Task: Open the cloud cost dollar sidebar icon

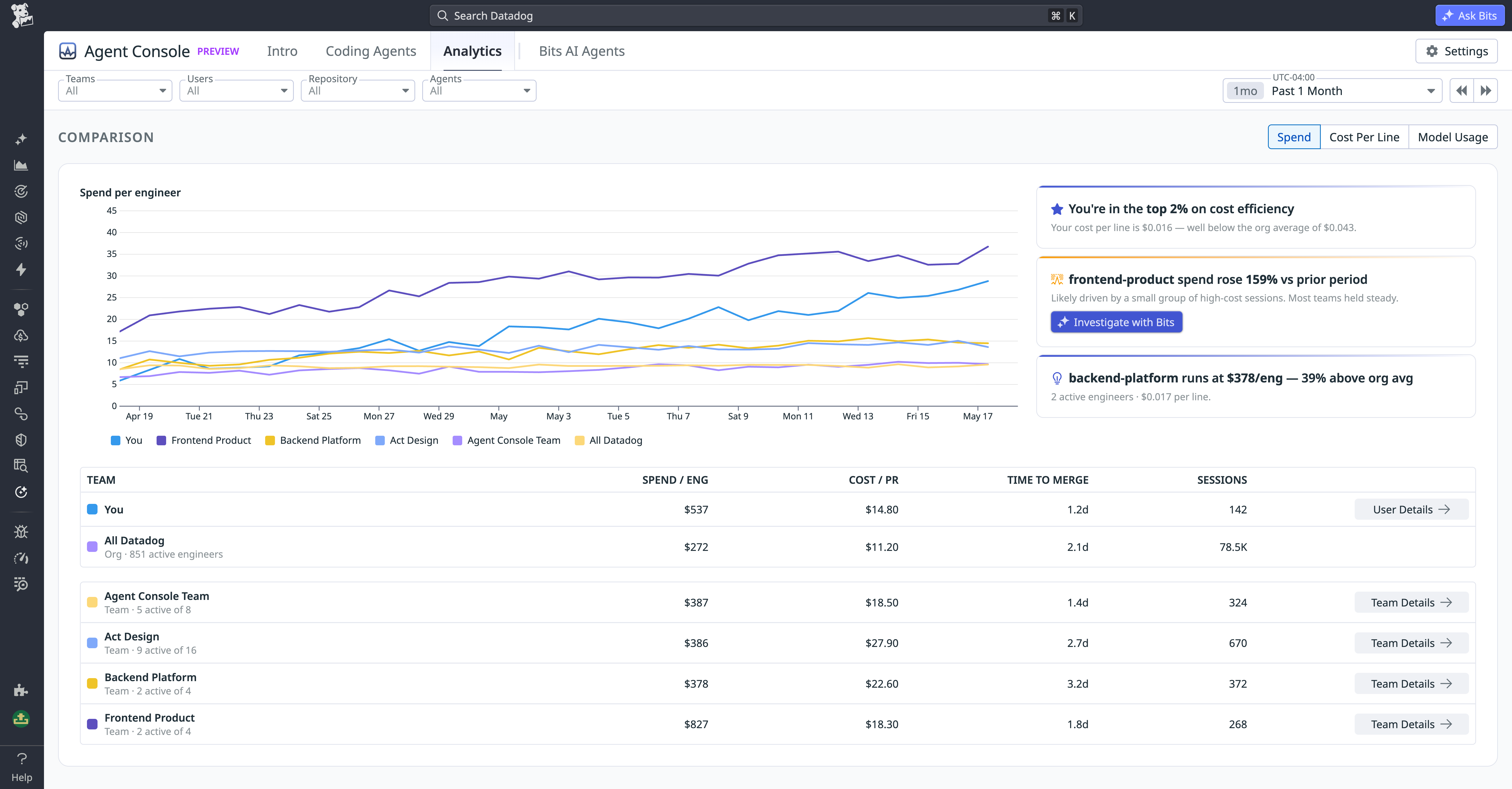Action: pyautogui.click(x=21, y=336)
